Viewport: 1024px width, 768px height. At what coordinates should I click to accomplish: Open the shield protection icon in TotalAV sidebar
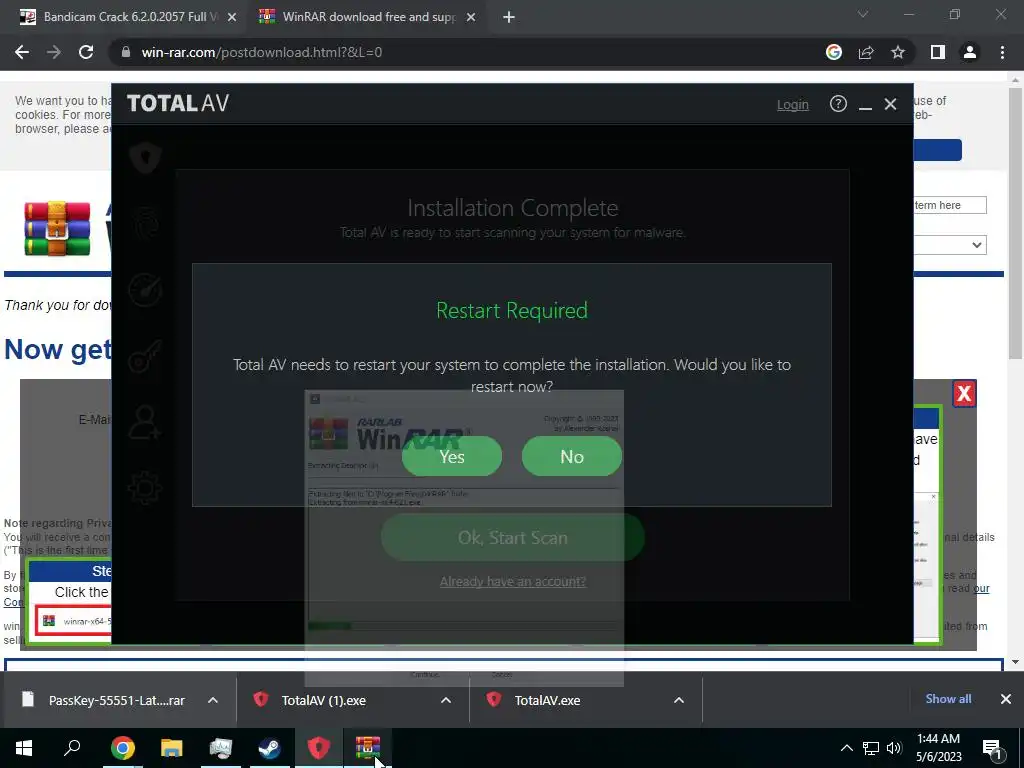pyautogui.click(x=145, y=157)
